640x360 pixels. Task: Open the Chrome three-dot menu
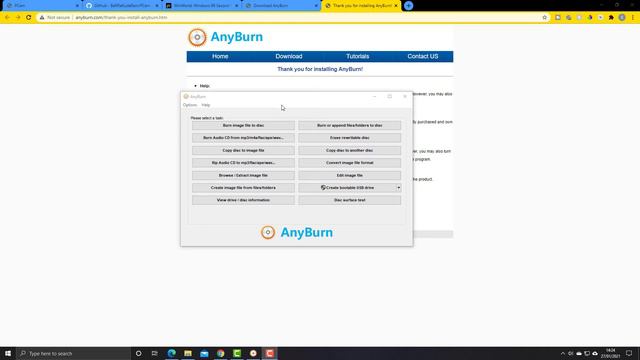(633, 18)
